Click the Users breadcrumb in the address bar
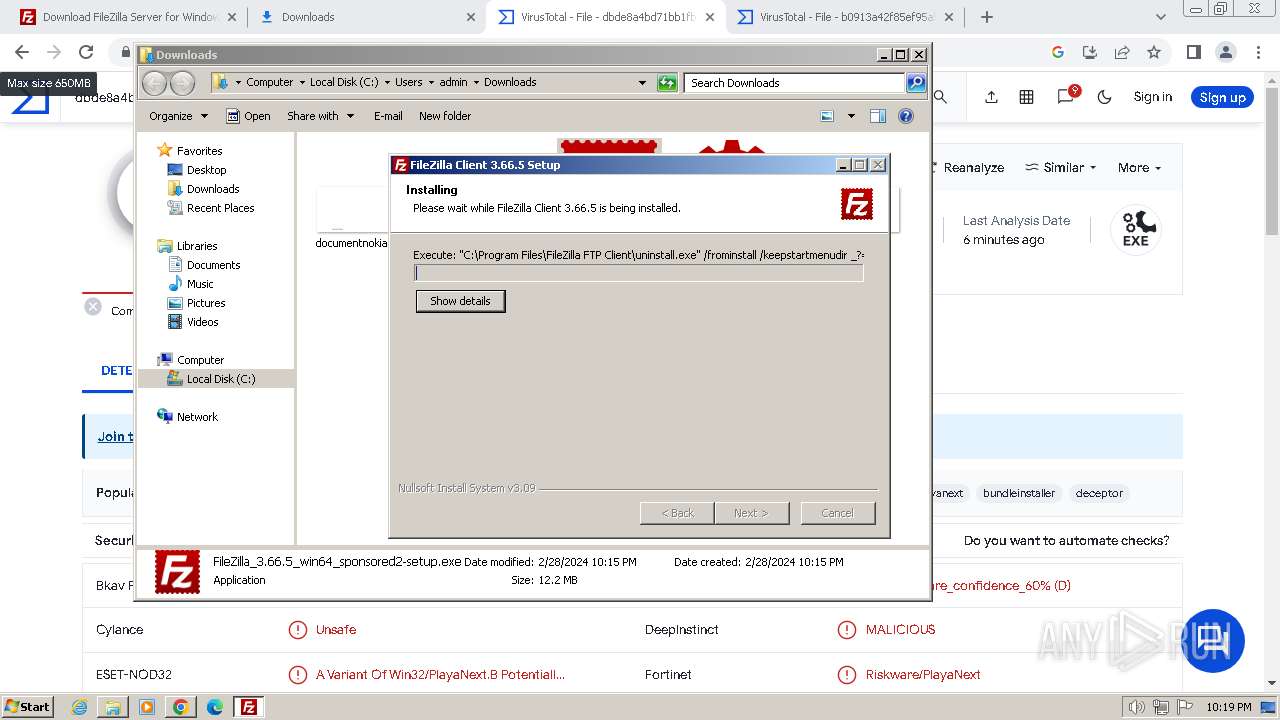 click(x=408, y=83)
